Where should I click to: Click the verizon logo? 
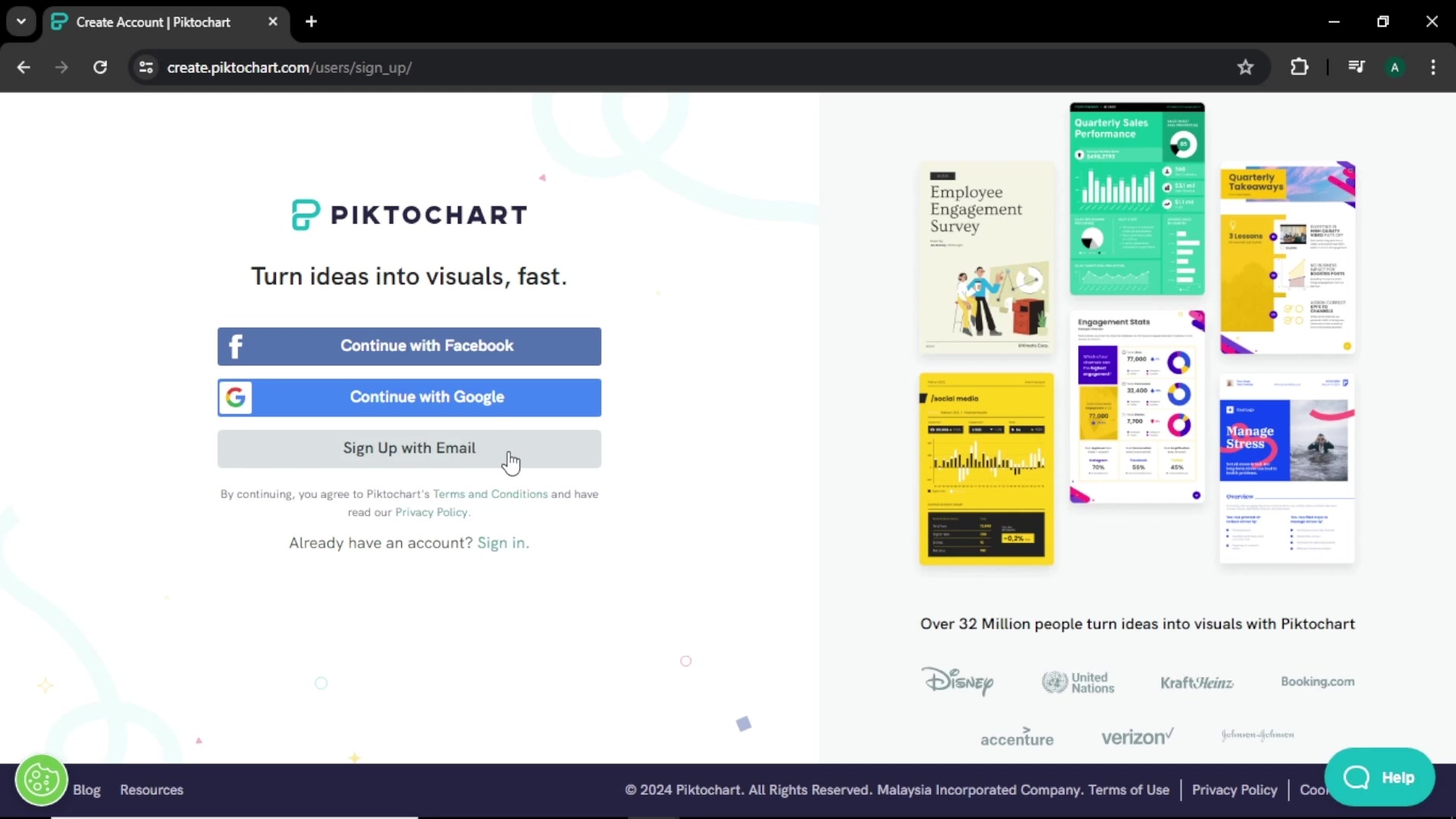[x=1137, y=736]
